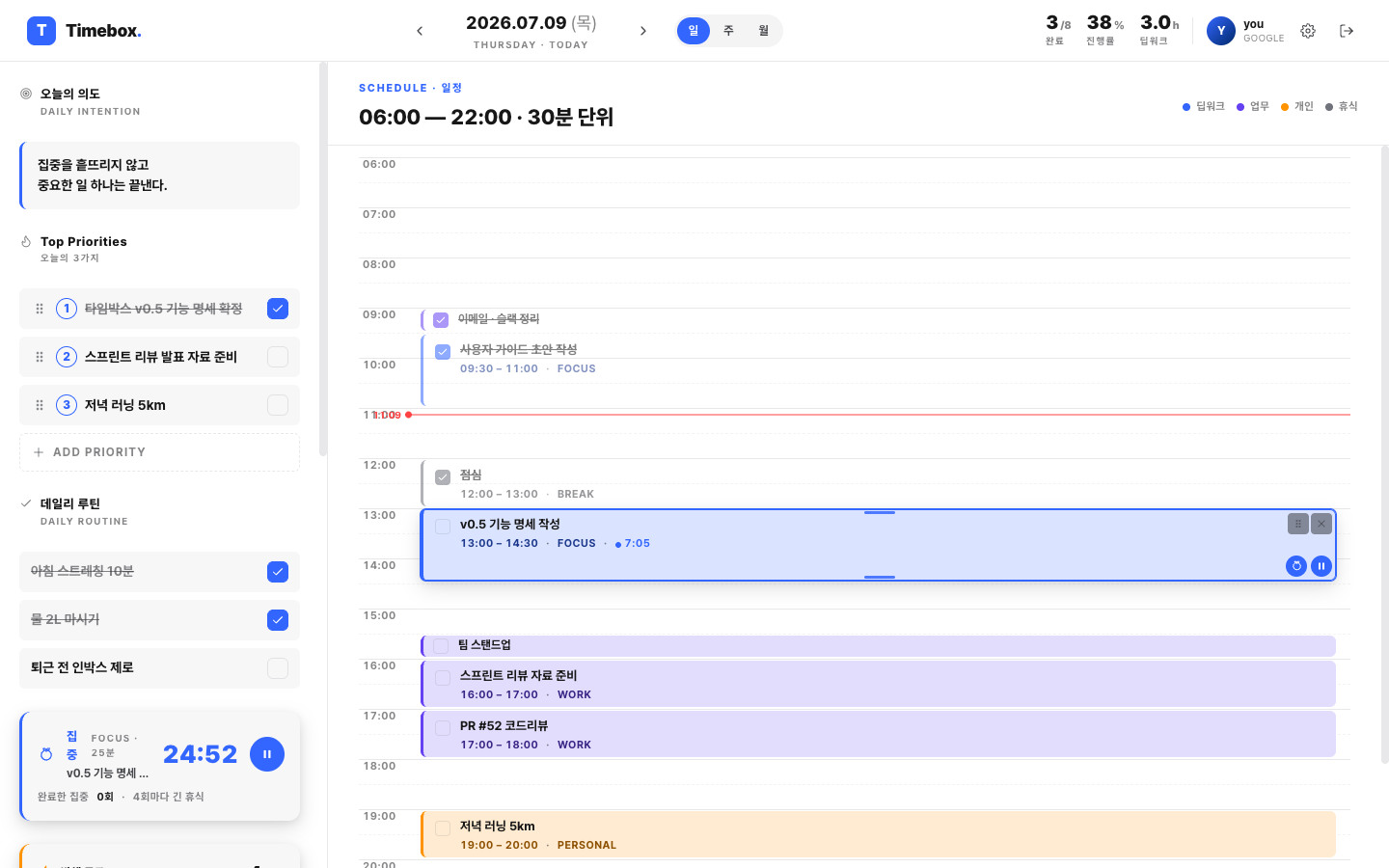The image size is (1389, 868).
Task: Go to the next day with right chevron
Action: tap(643, 31)
